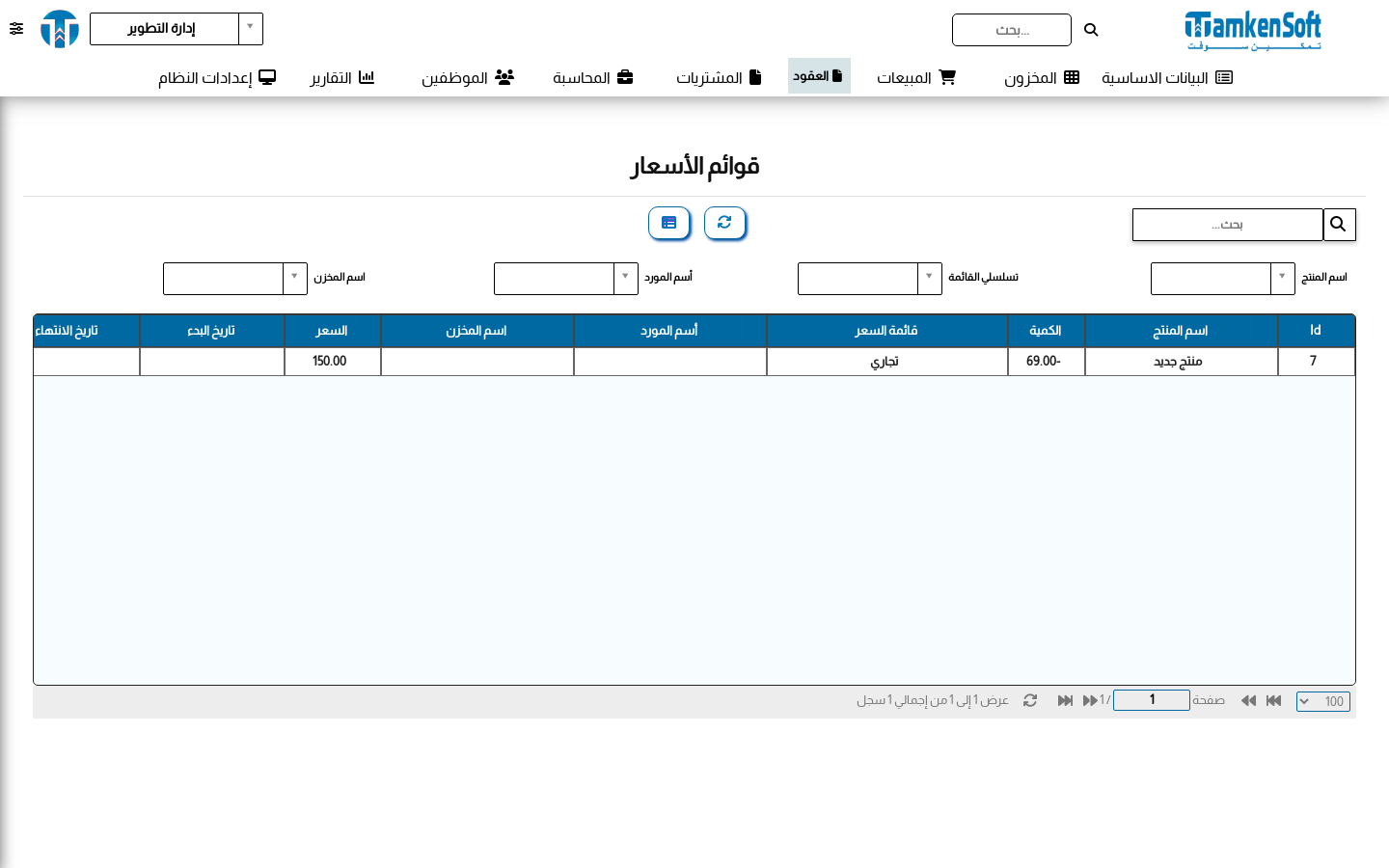Expand the أسم المورد filter dropdown
Screen dimensions: 1389x868
pos(626,279)
